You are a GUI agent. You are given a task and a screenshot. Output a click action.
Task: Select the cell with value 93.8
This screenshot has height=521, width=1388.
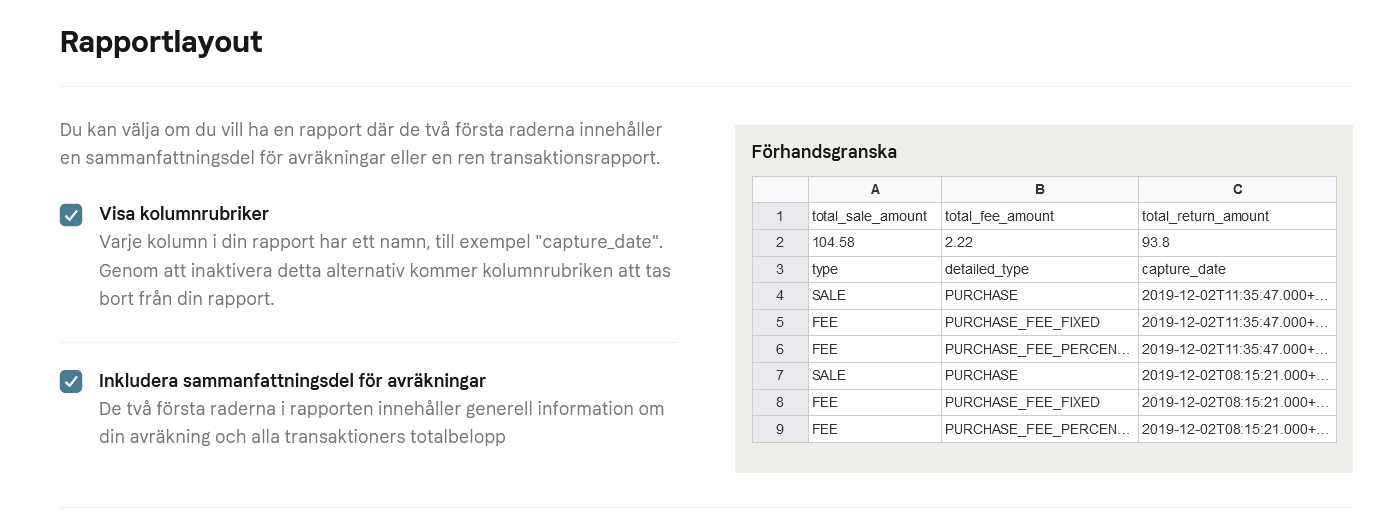pyautogui.click(x=1237, y=243)
